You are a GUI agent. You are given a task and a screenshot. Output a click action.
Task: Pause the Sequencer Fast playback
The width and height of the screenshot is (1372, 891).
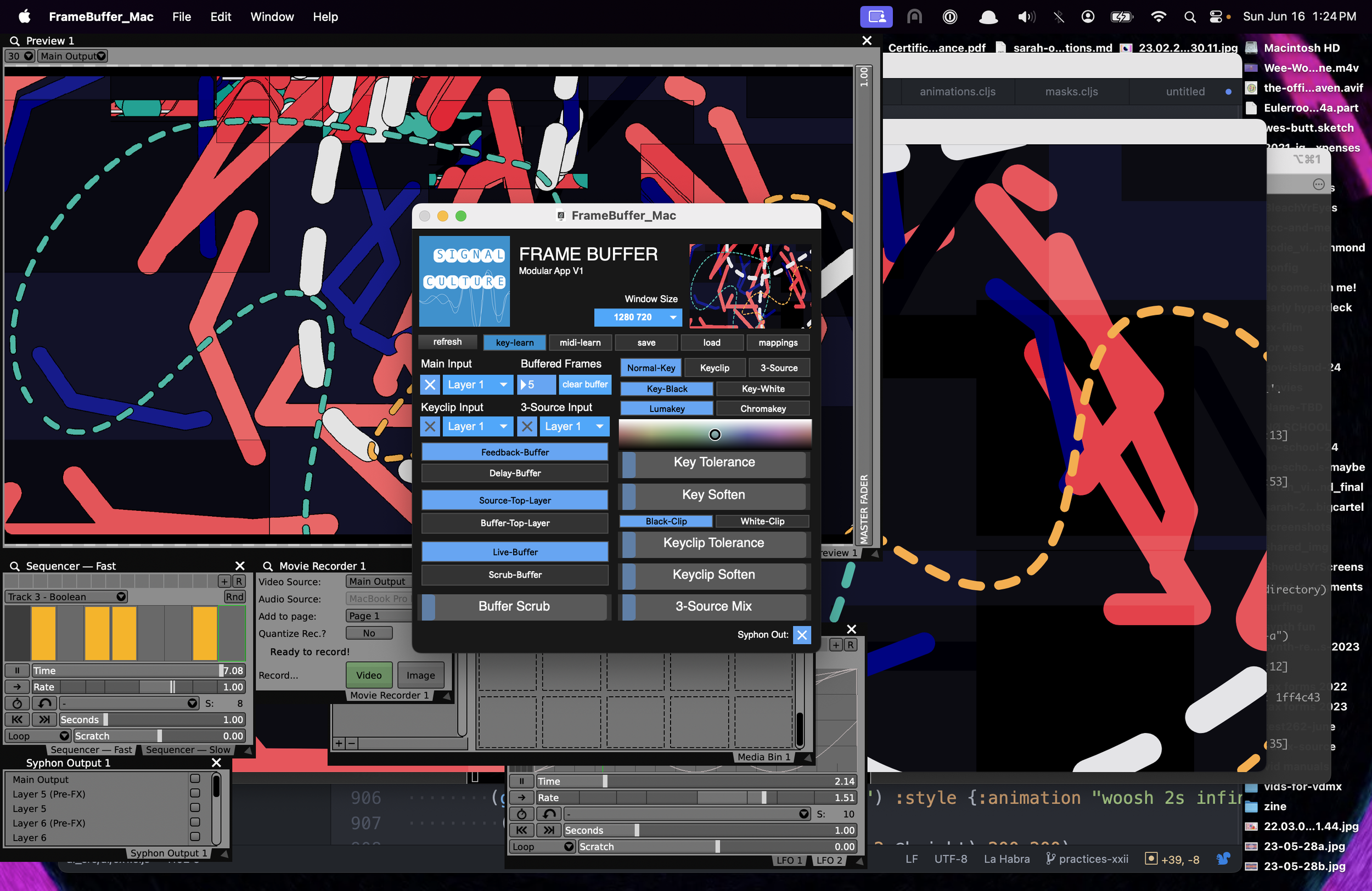click(16, 670)
